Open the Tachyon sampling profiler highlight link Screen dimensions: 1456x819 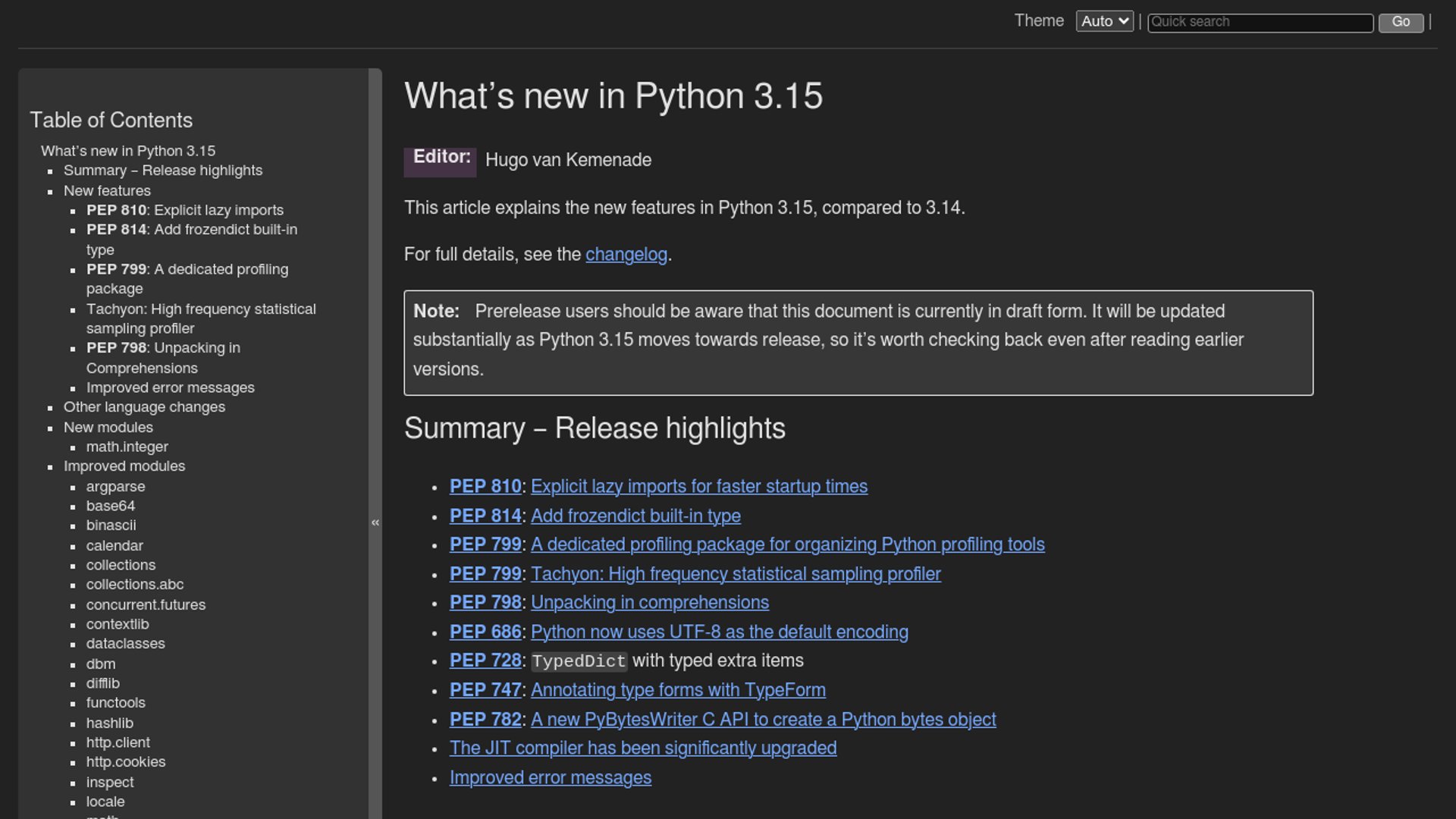point(735,574)
